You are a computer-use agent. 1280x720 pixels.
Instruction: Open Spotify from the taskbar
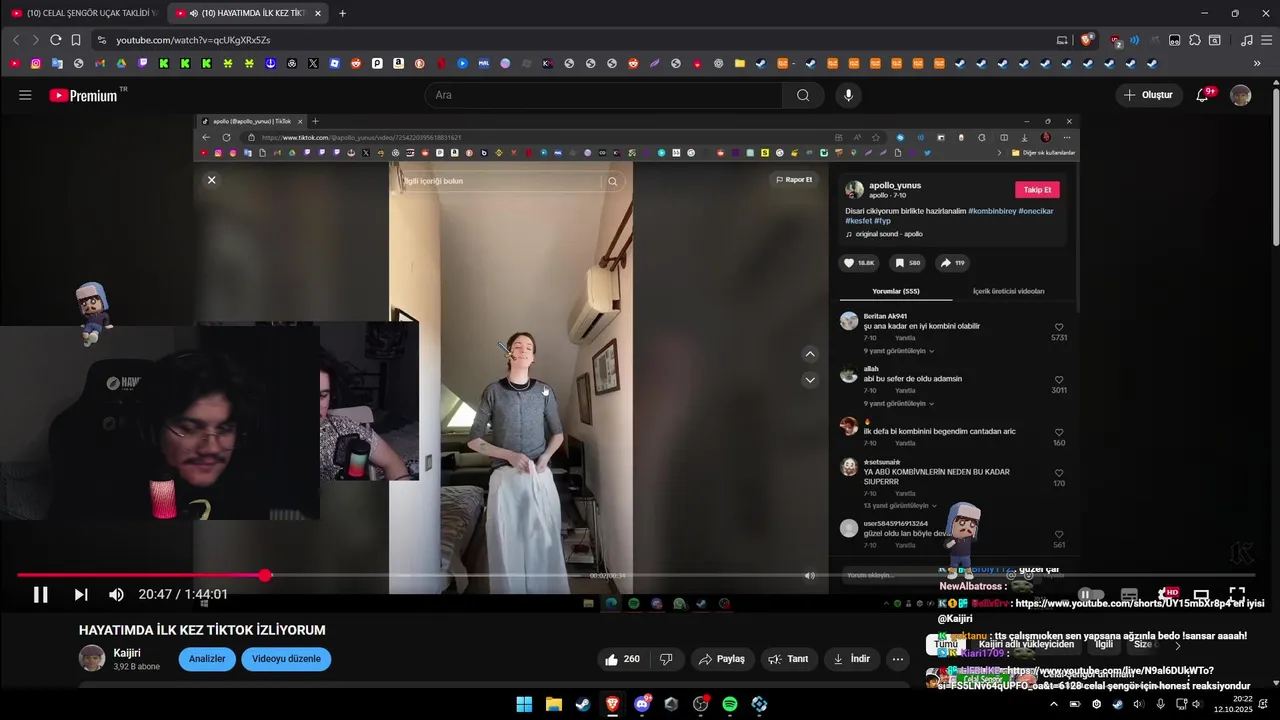pyautogui.click(x=730, y=704)
